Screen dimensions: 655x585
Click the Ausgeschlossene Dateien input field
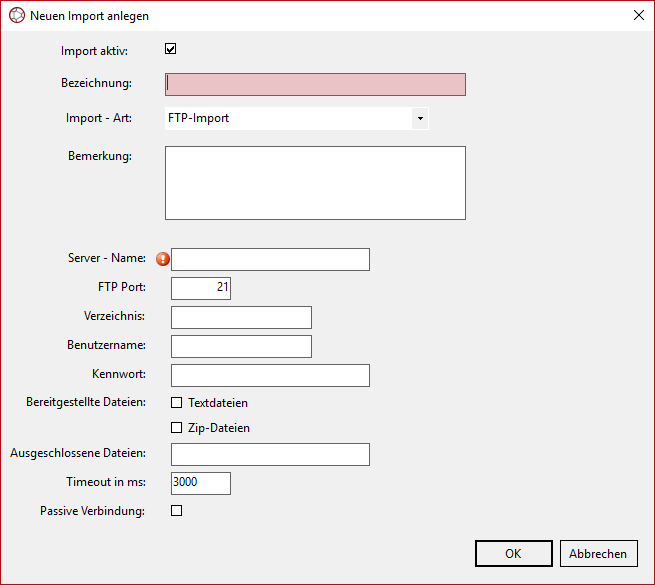click(270, 455)
